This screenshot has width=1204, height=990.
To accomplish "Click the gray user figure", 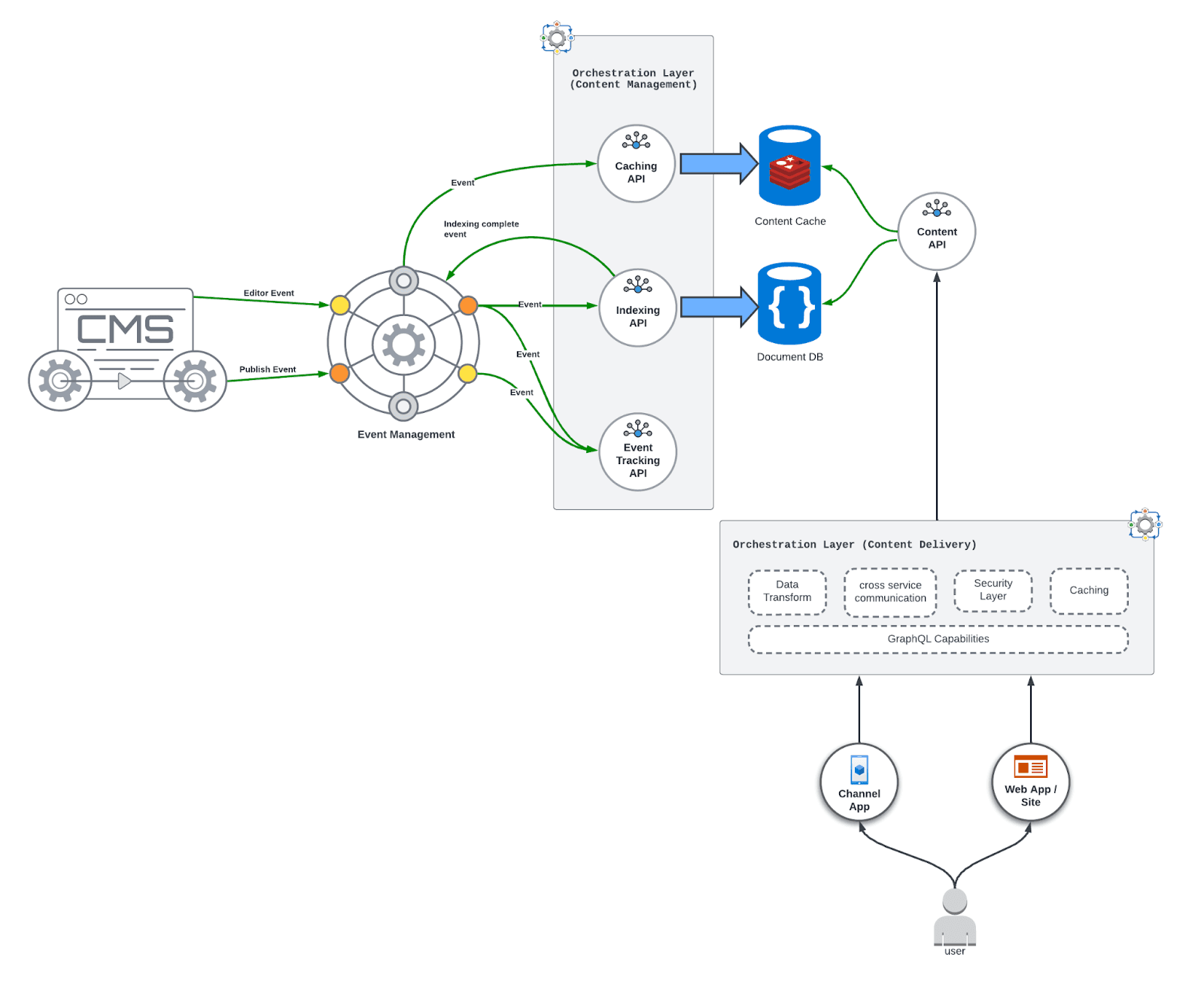I will [x=954, y=918].
